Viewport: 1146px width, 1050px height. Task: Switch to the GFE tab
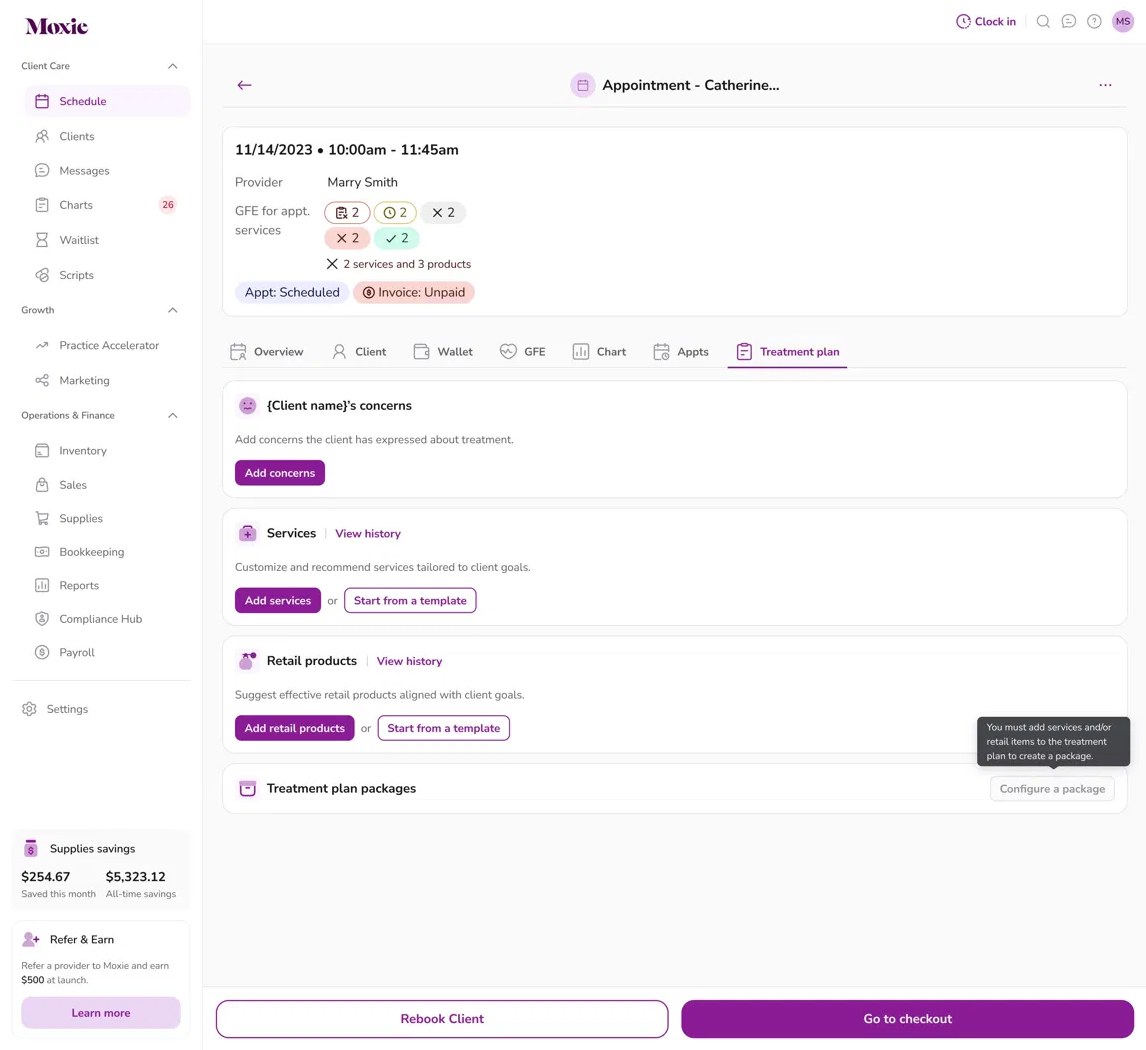pyautogui.click(x=523, y=351)
